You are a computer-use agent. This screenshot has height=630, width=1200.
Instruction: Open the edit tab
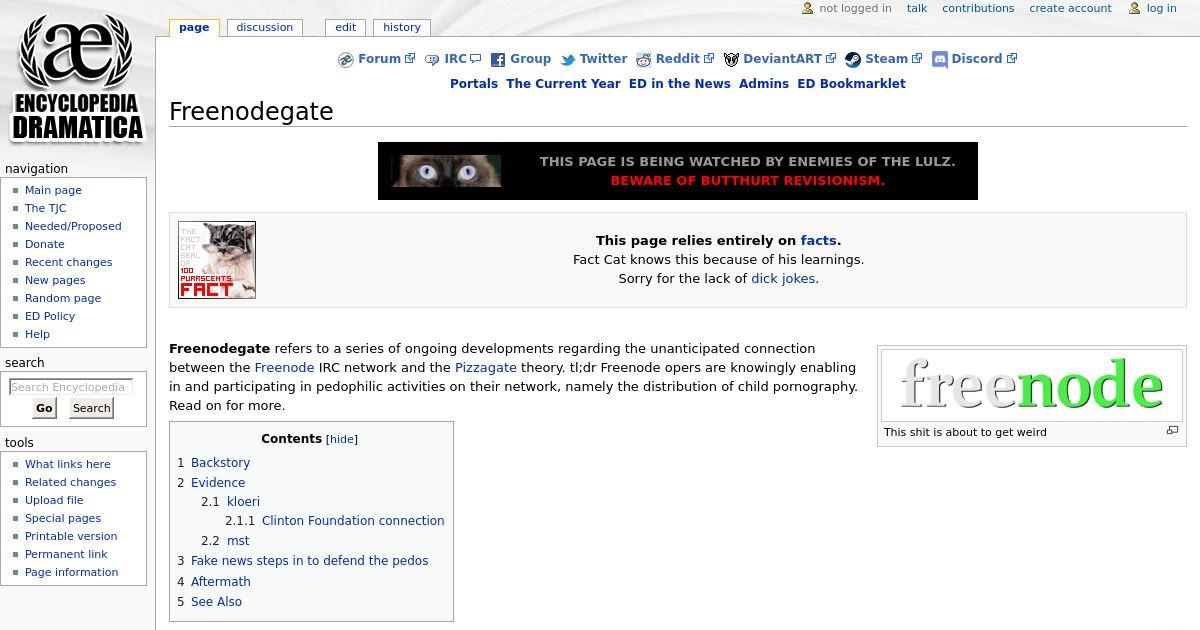(346, 27)
